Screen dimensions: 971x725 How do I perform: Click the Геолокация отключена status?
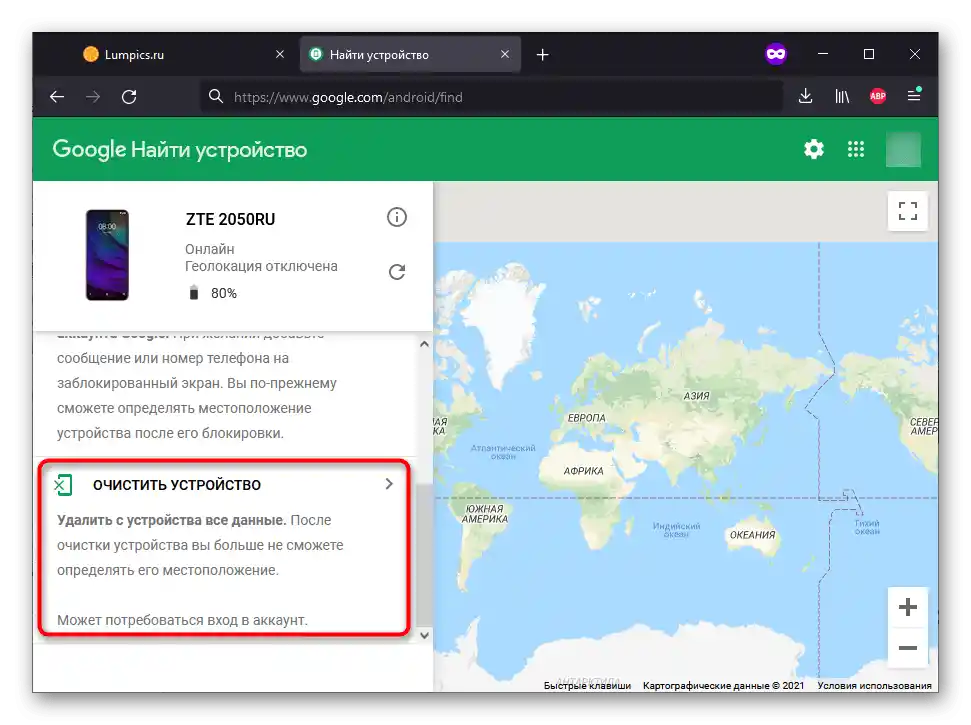[x=261, y=266]
